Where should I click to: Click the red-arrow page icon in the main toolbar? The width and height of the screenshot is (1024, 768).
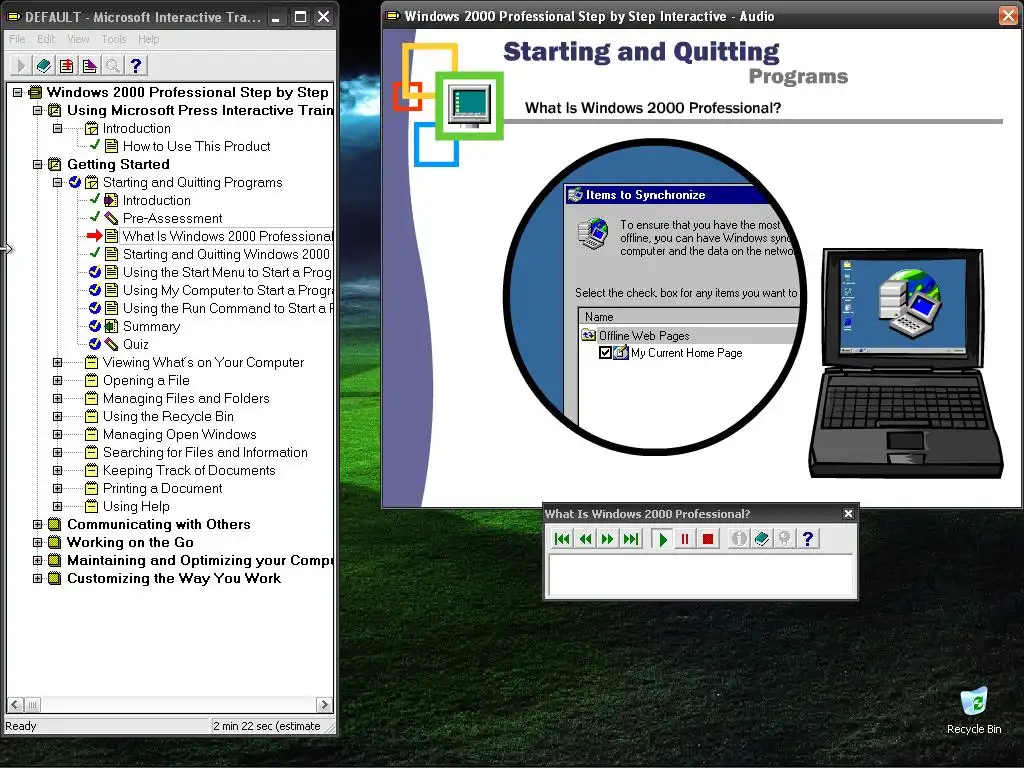[x=67, y=65]
